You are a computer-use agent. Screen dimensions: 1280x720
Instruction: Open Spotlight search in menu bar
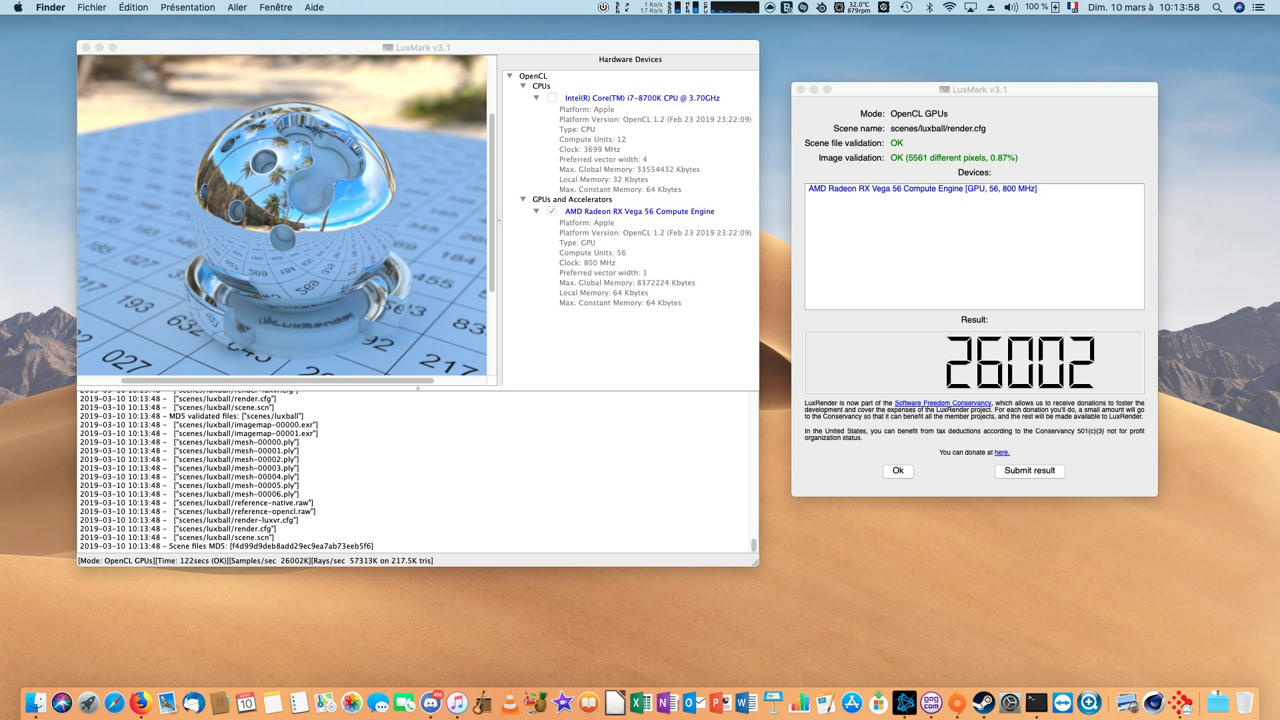point(1217,7)
